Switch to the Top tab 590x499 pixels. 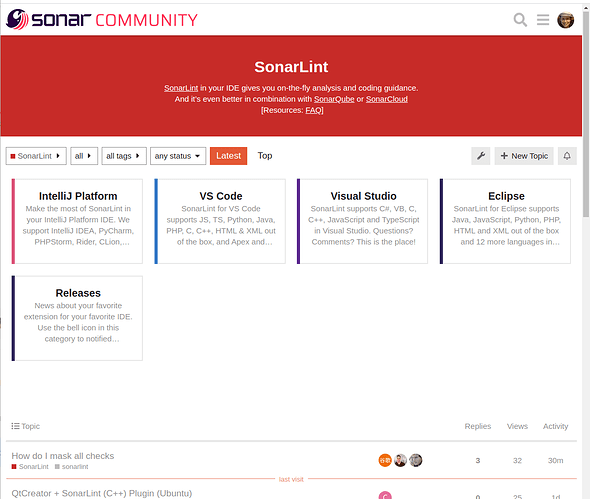265,156
